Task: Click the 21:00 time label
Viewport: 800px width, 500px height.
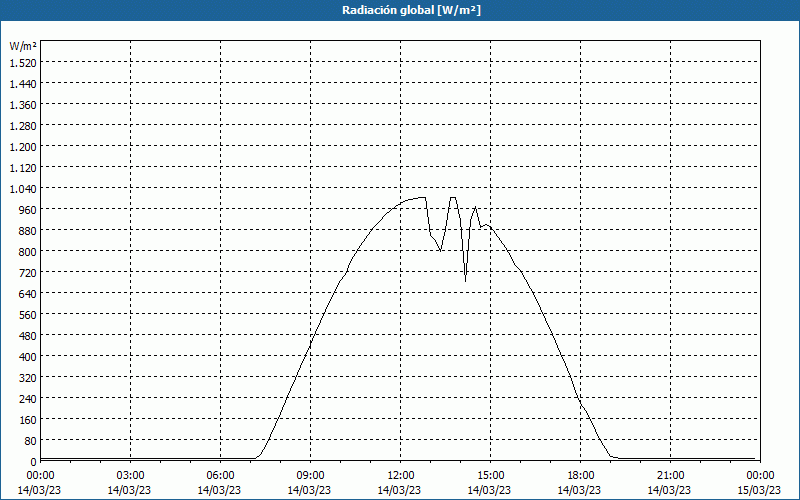Action: (x=670, y=476)
